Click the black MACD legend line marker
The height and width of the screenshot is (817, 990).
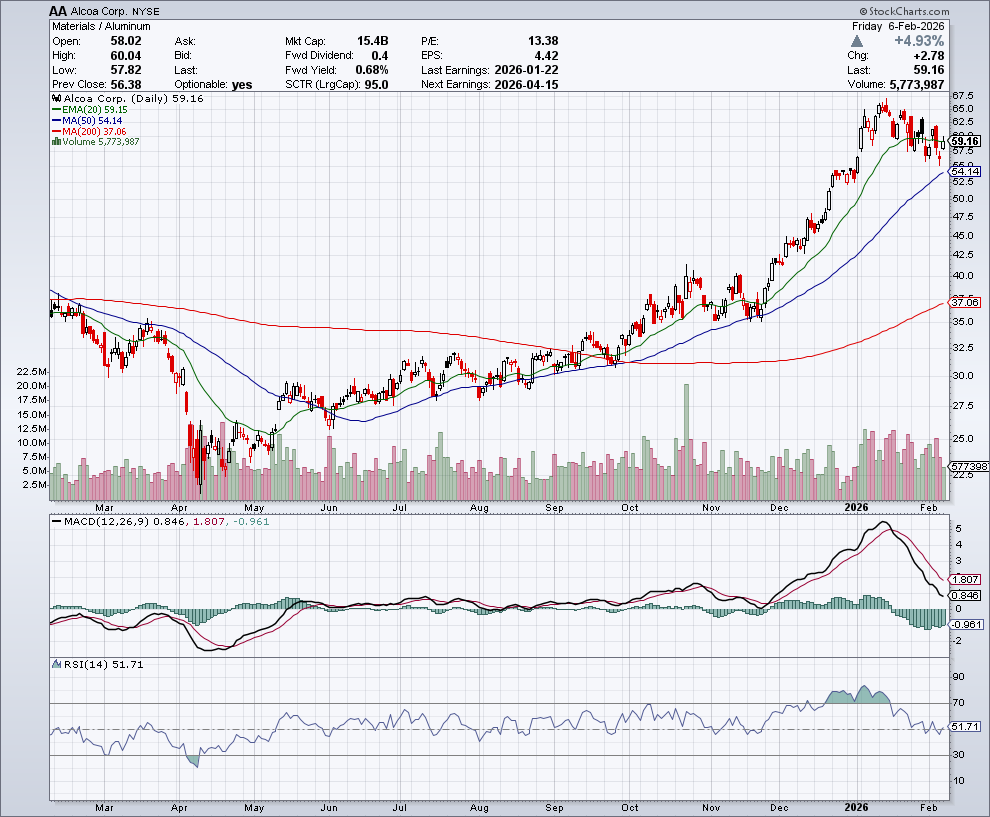pos(56,522)
